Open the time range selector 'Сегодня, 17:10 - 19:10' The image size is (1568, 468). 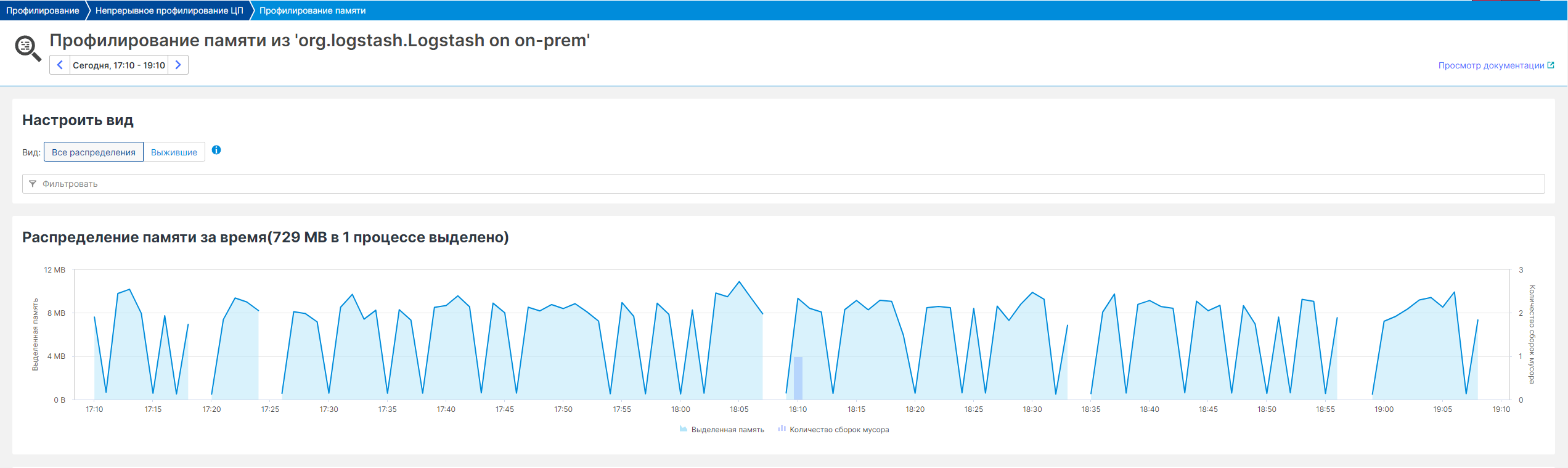click(x=119, y=65)
